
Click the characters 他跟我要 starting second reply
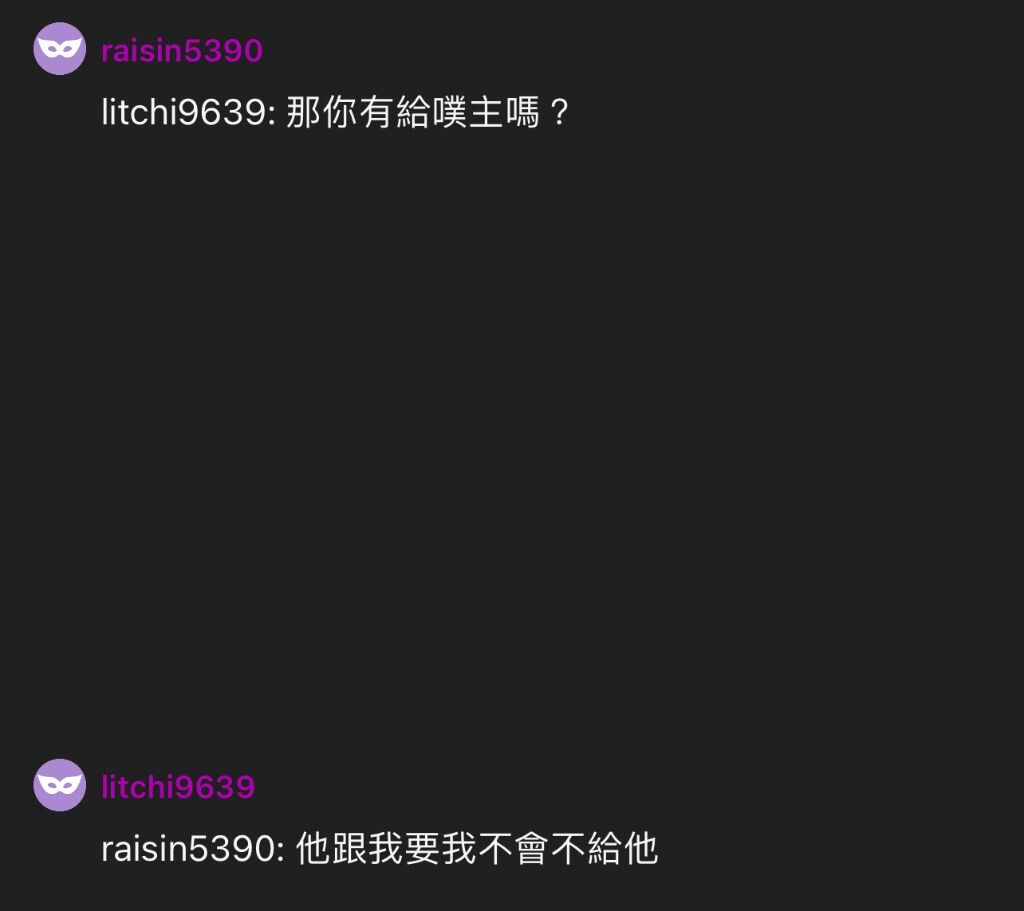tap(368, 849)
